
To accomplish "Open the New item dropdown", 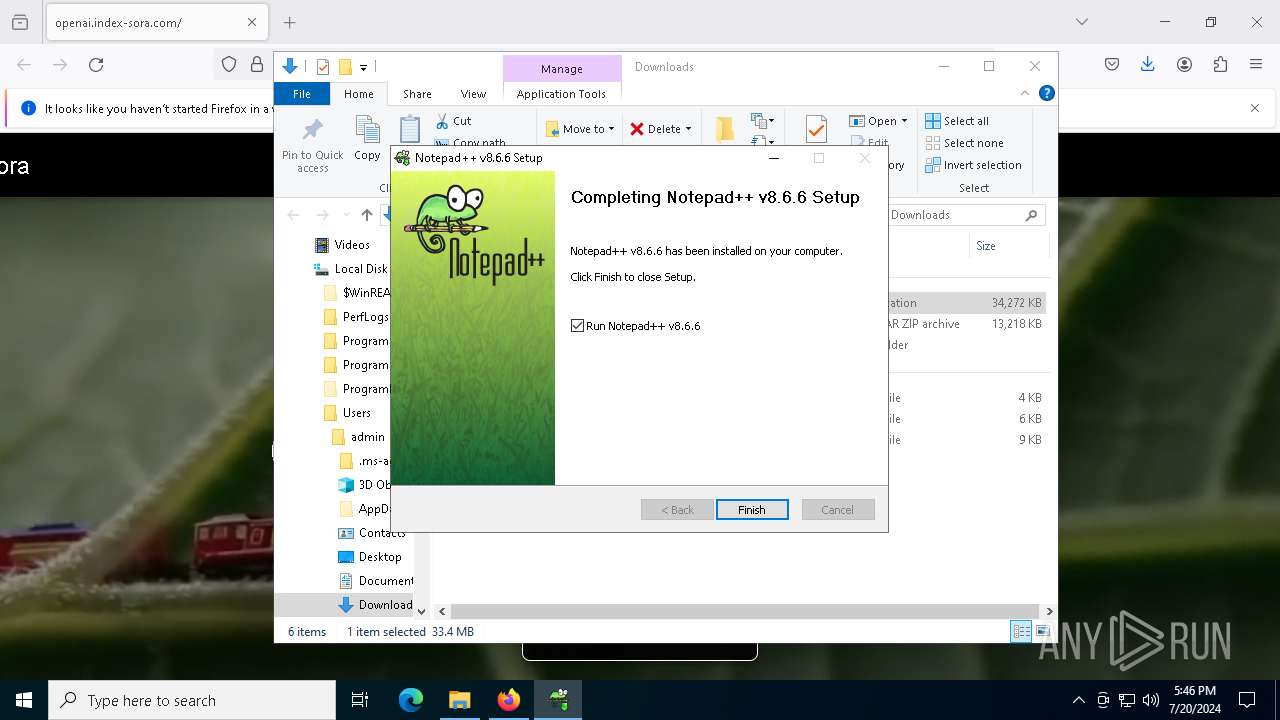I will tap(763, 121).
